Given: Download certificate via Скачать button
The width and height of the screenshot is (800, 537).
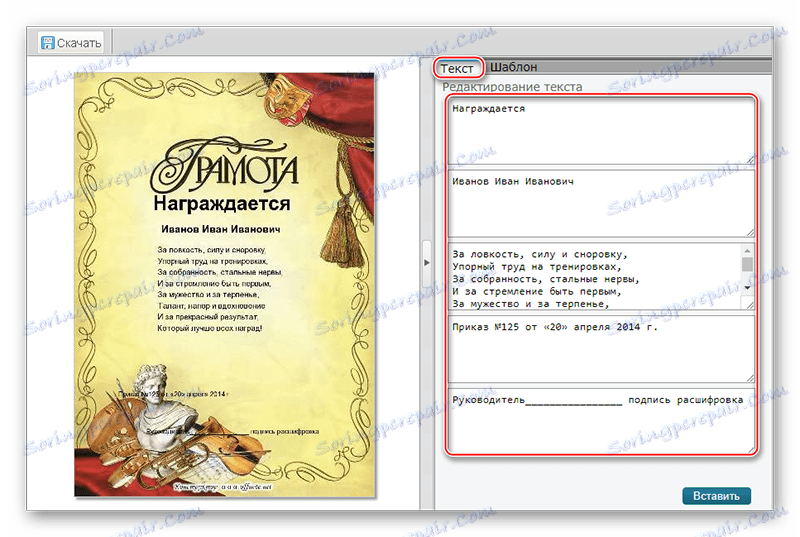Looking at the screenshot, I should pyautogui.click(x=71, y=43).
